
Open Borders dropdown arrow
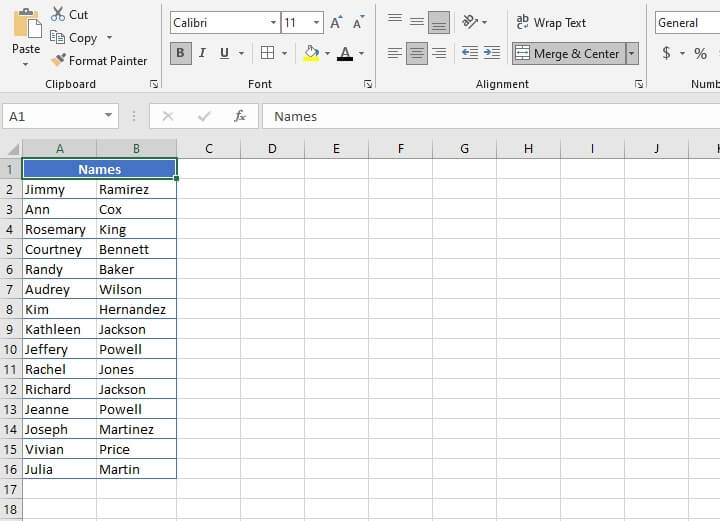pos(284,53)
